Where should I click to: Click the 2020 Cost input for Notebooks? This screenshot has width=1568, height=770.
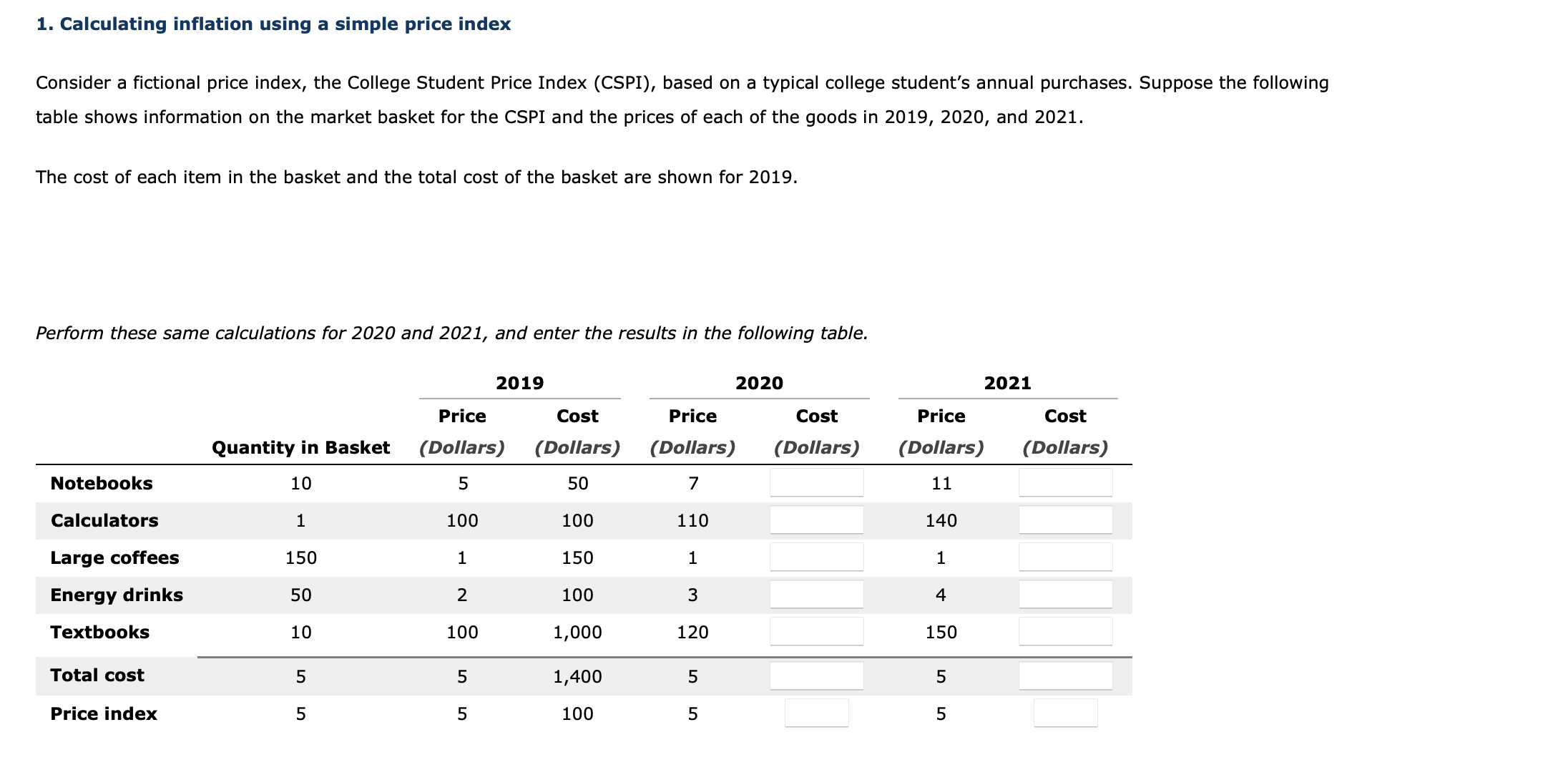[816, 483]
